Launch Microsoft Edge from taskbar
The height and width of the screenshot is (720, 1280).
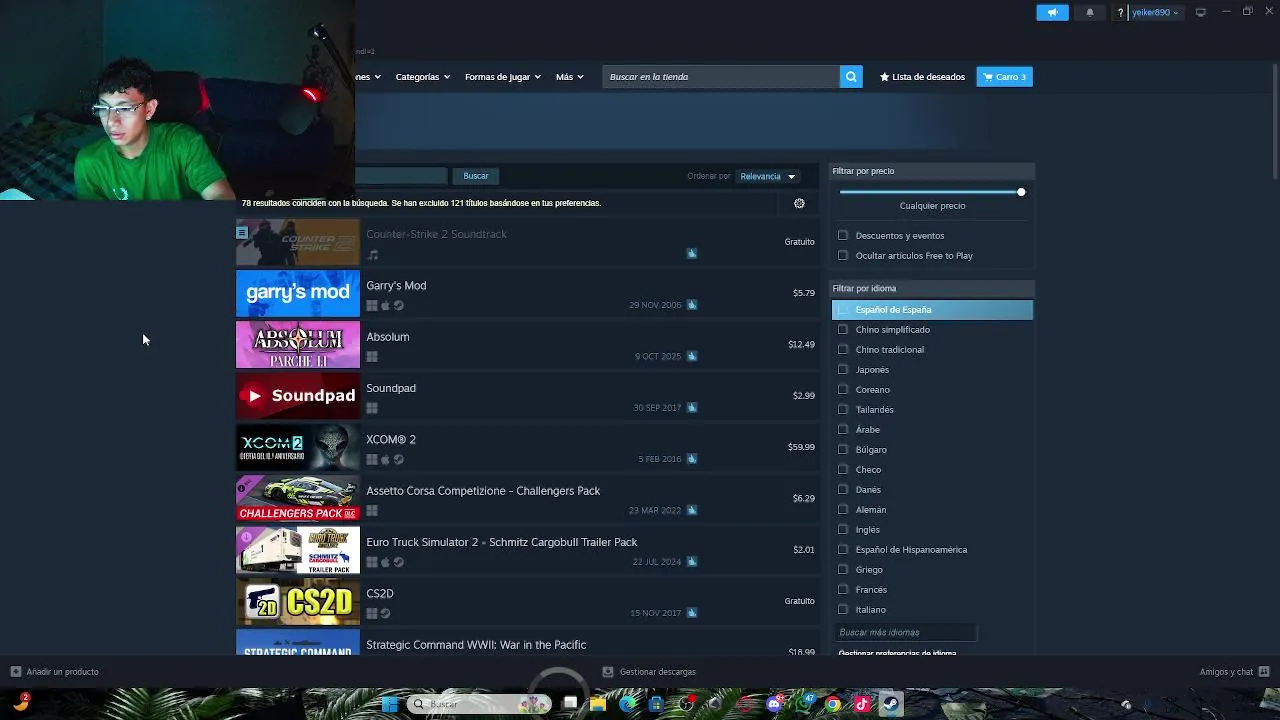(627, 704)
